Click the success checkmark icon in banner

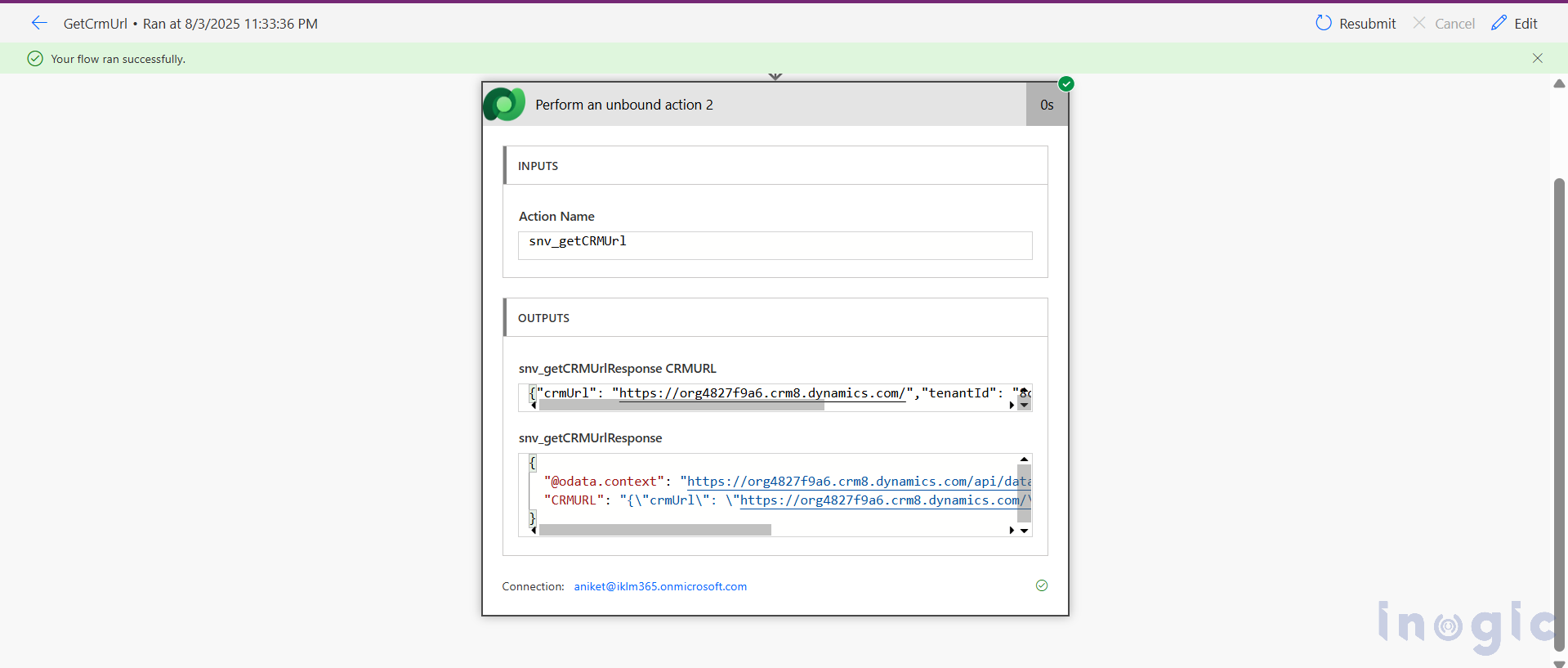point(35,58)
